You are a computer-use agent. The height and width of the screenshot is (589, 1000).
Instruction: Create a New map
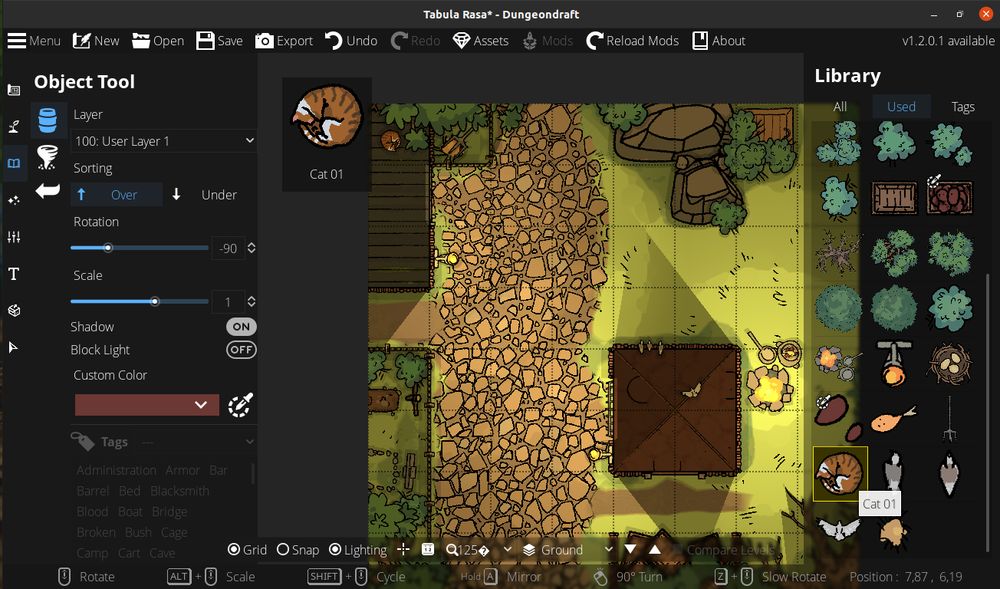point(96,41)
